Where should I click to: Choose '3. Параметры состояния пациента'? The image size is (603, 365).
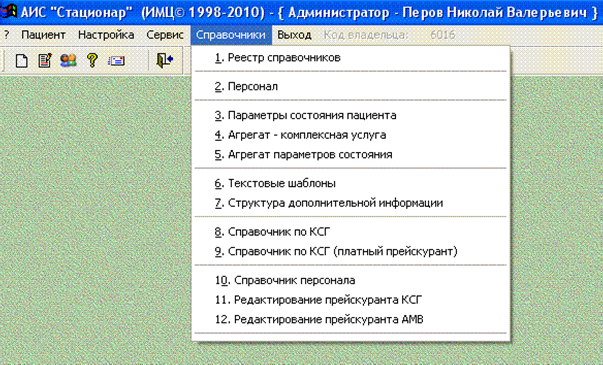tap(351, 115)
